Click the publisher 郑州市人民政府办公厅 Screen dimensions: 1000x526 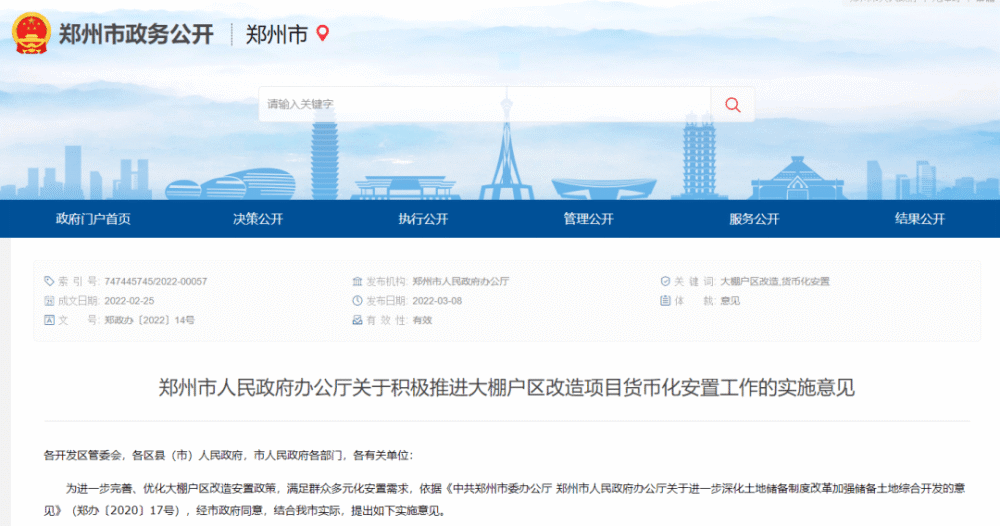point(460,281)
